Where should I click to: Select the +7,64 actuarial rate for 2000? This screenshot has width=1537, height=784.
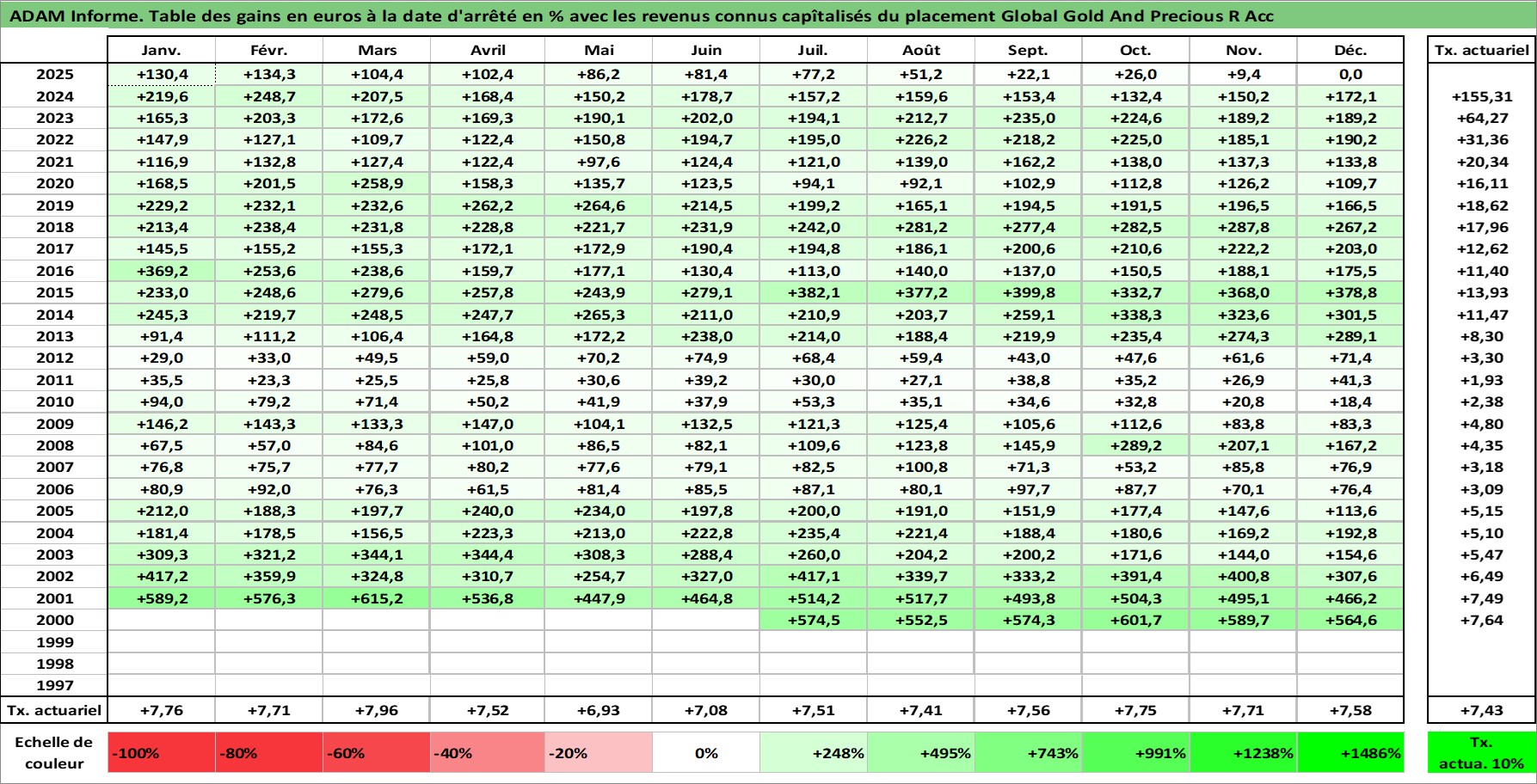click(x=1481, y=620)
